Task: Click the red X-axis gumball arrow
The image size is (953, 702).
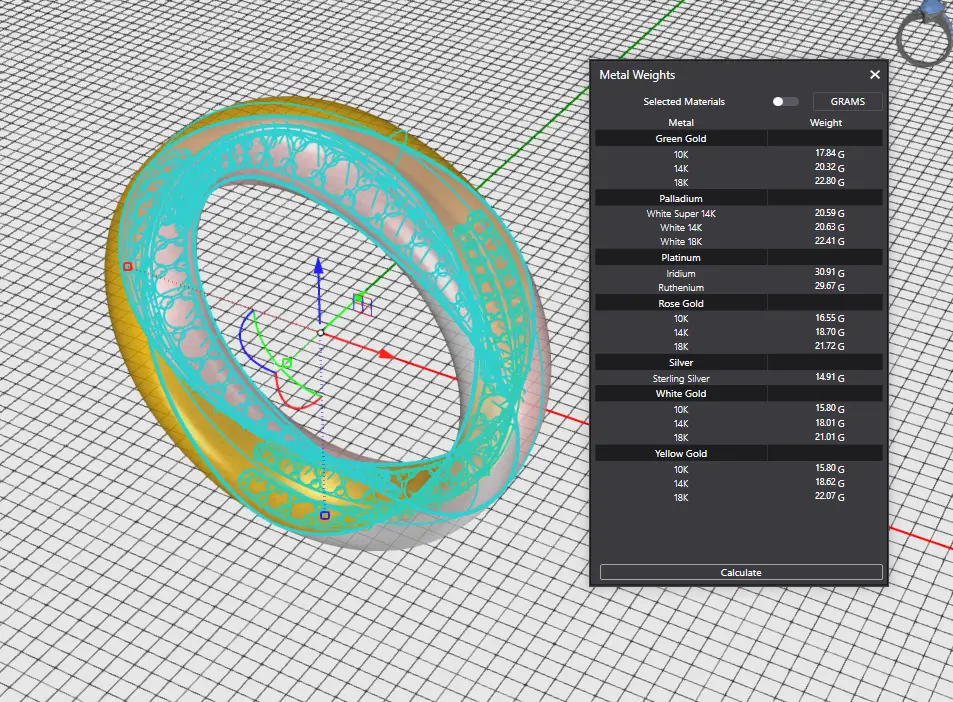Action: point(383,353)
